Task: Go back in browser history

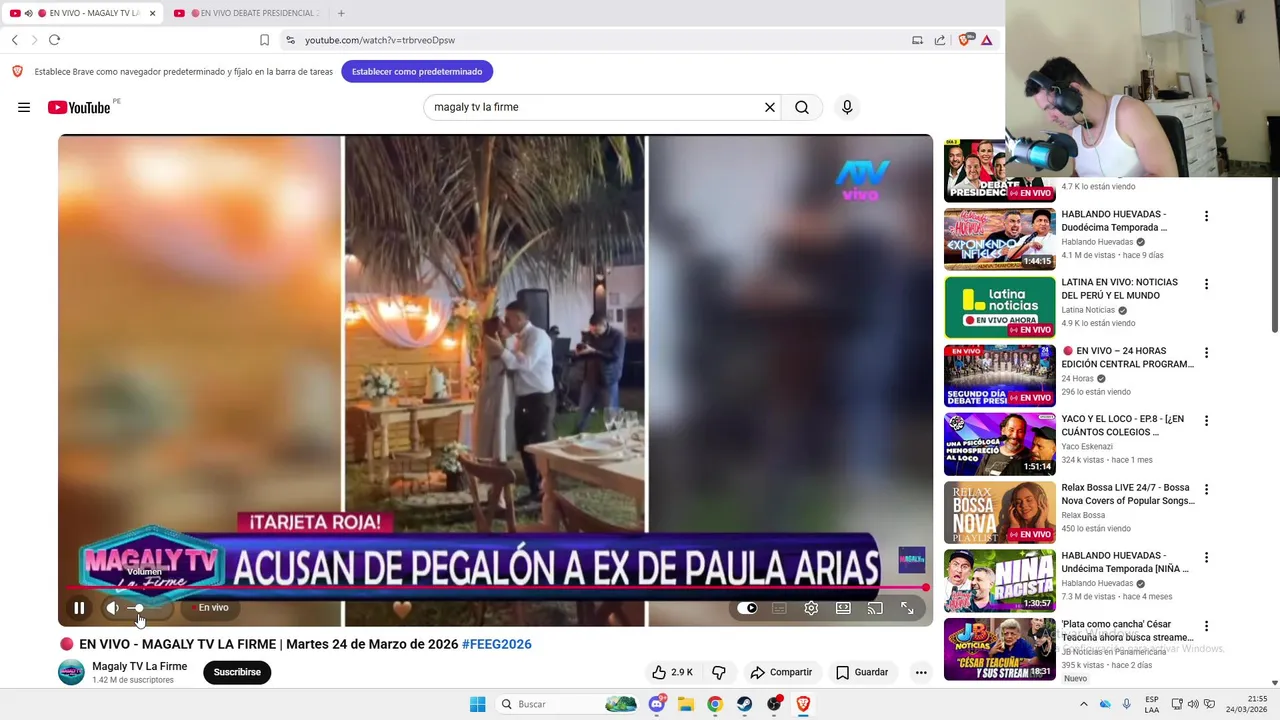Action: pos(14,40)
